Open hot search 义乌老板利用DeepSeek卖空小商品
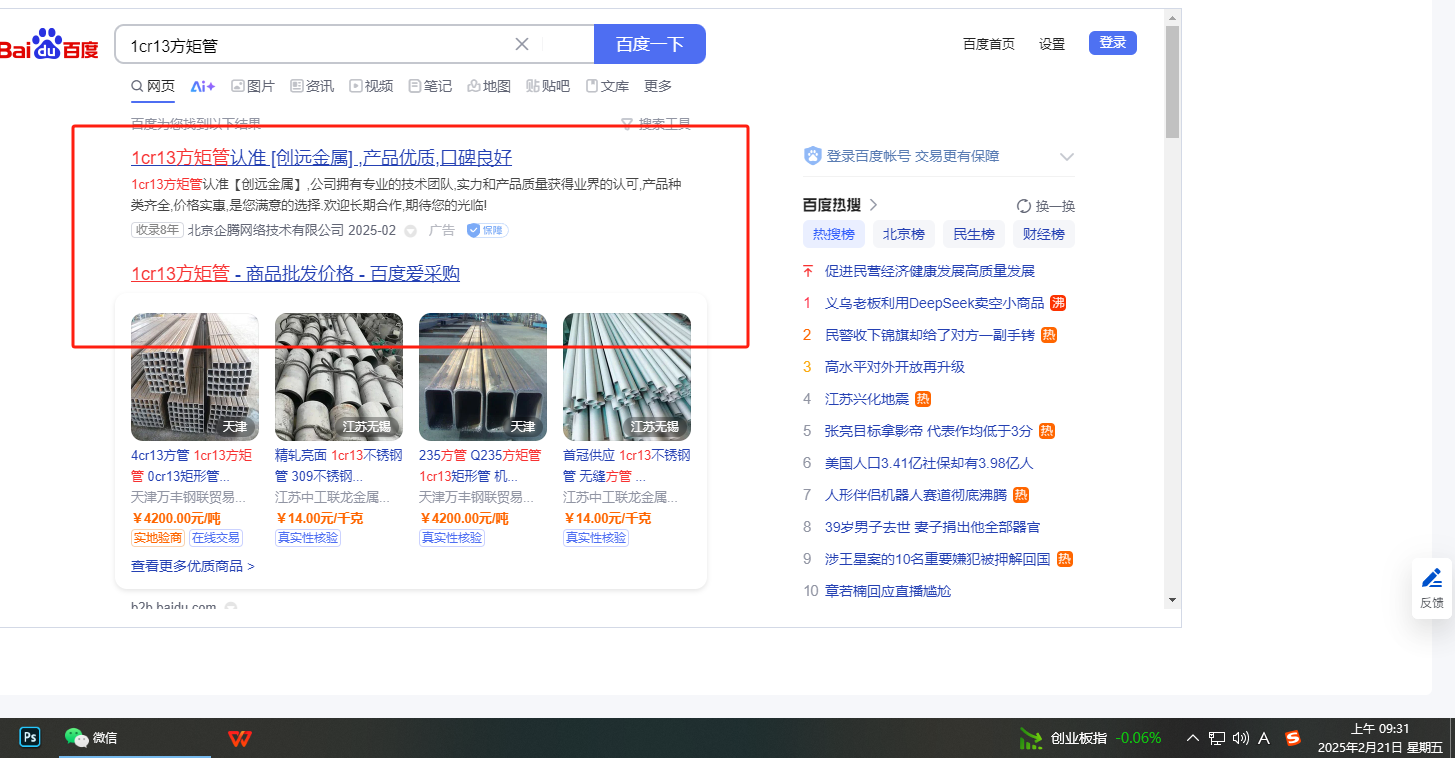This screenshot has height=758, width=1455. (x=934, y=303)
